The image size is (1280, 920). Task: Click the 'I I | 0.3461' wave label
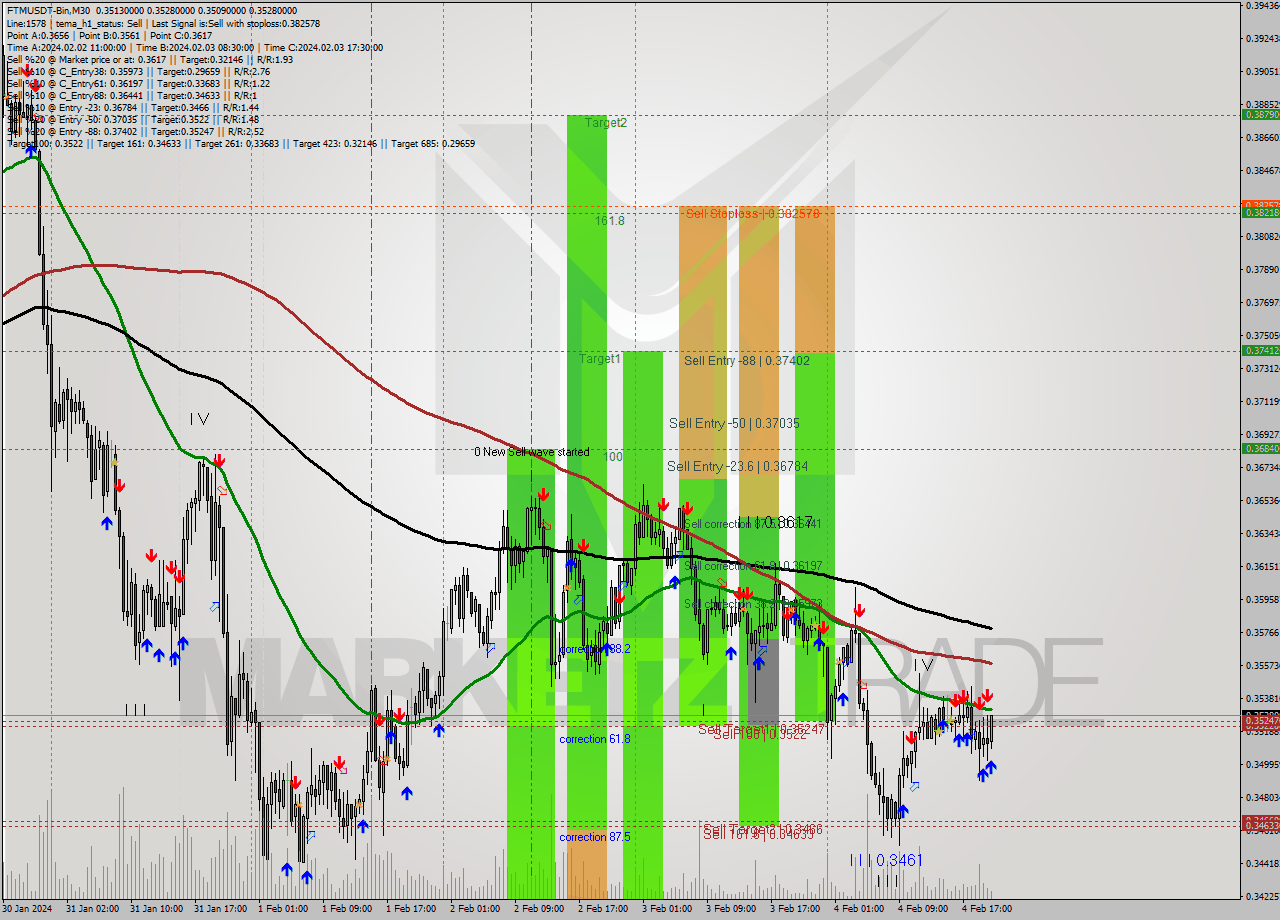886,860
